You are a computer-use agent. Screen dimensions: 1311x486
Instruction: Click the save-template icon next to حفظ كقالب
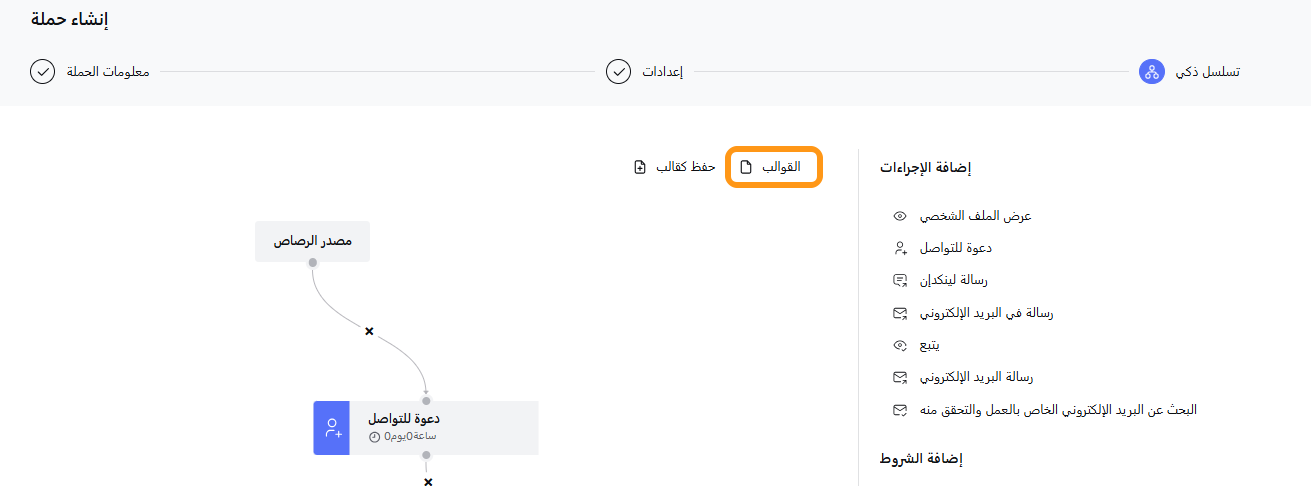click(640, 167)
